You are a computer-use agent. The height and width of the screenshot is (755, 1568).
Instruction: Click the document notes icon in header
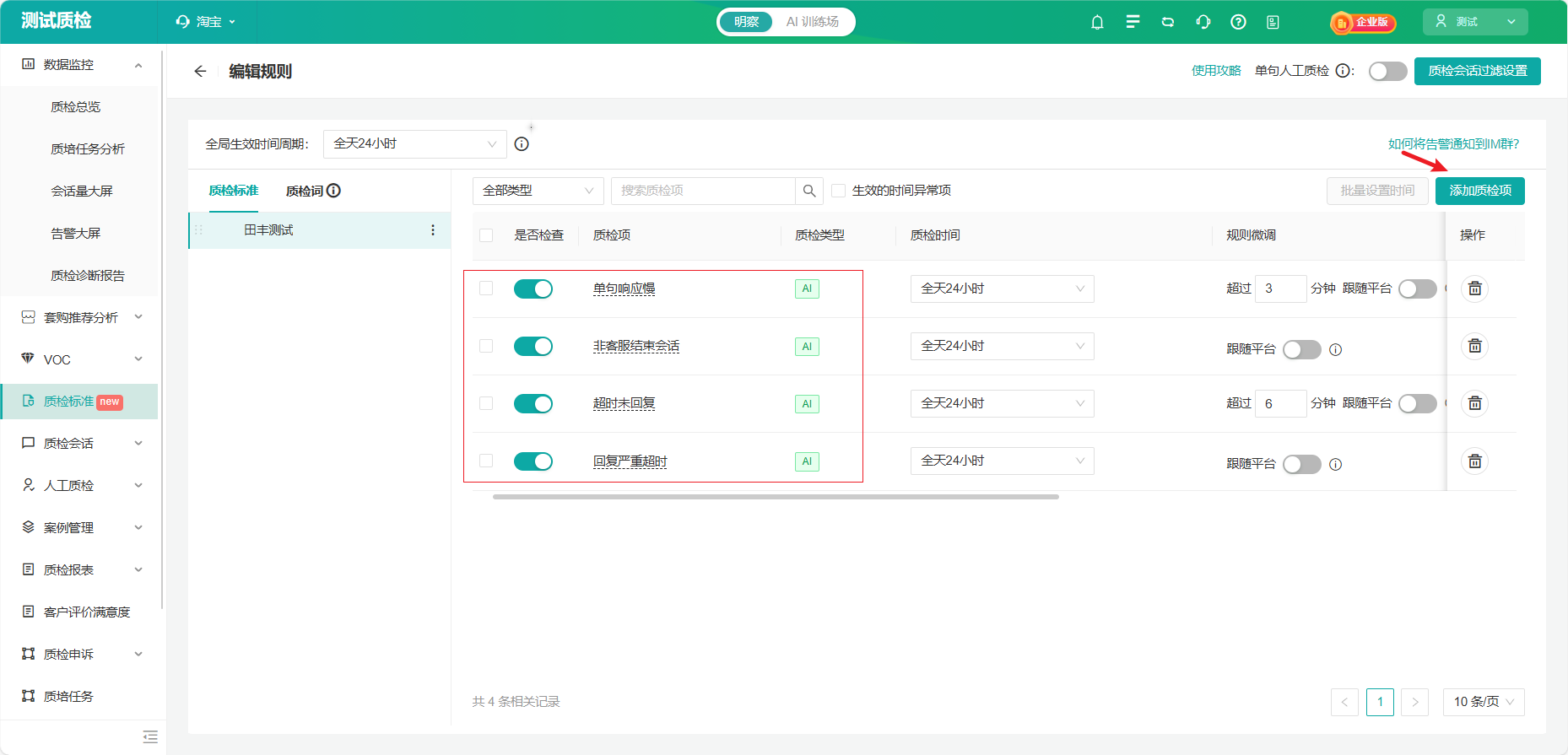coord(1273,22)
